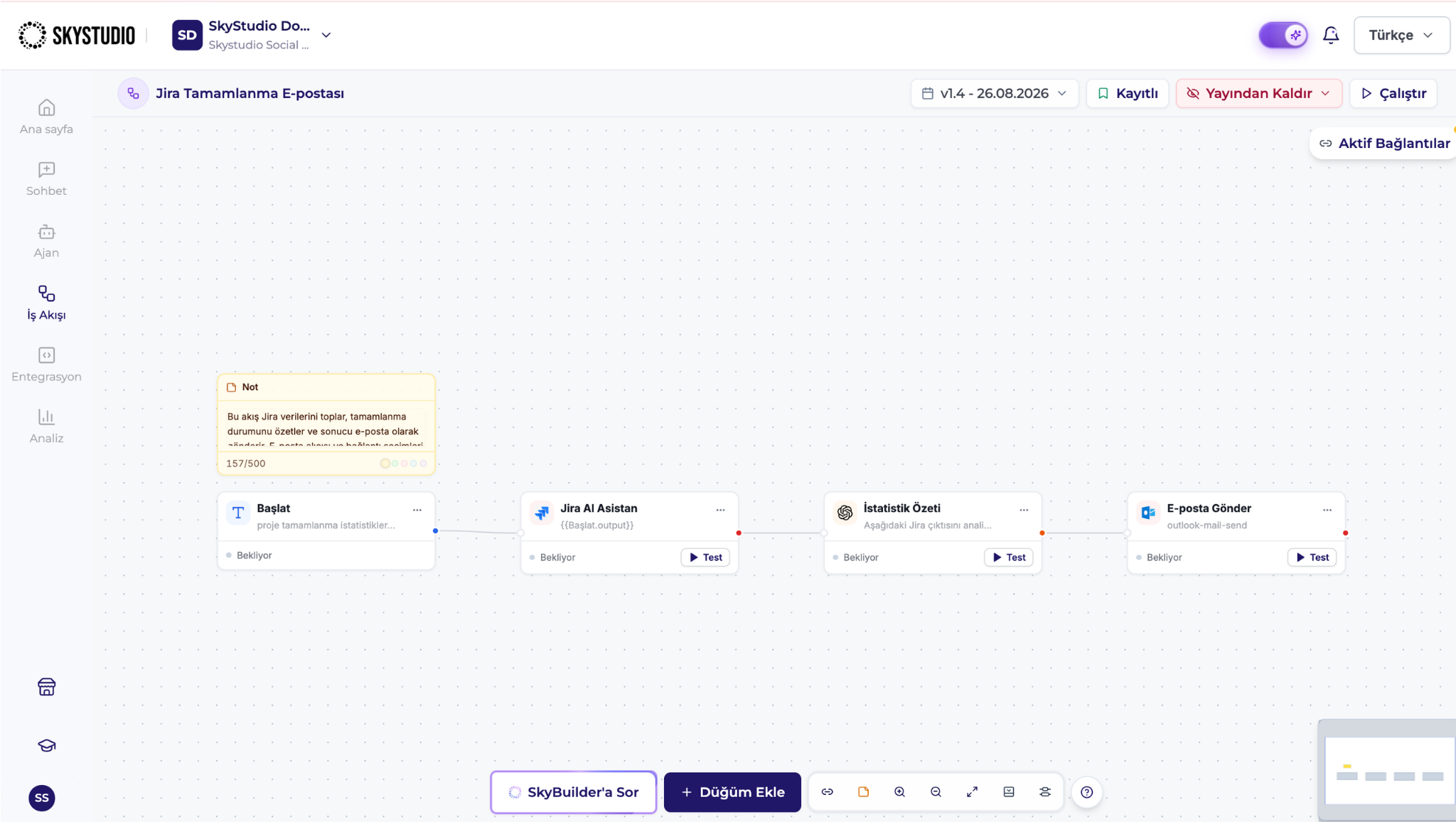Viewport: 1456px width, 822px height.
Task: Open notifications bell
Action: (x=1331, y=35)
